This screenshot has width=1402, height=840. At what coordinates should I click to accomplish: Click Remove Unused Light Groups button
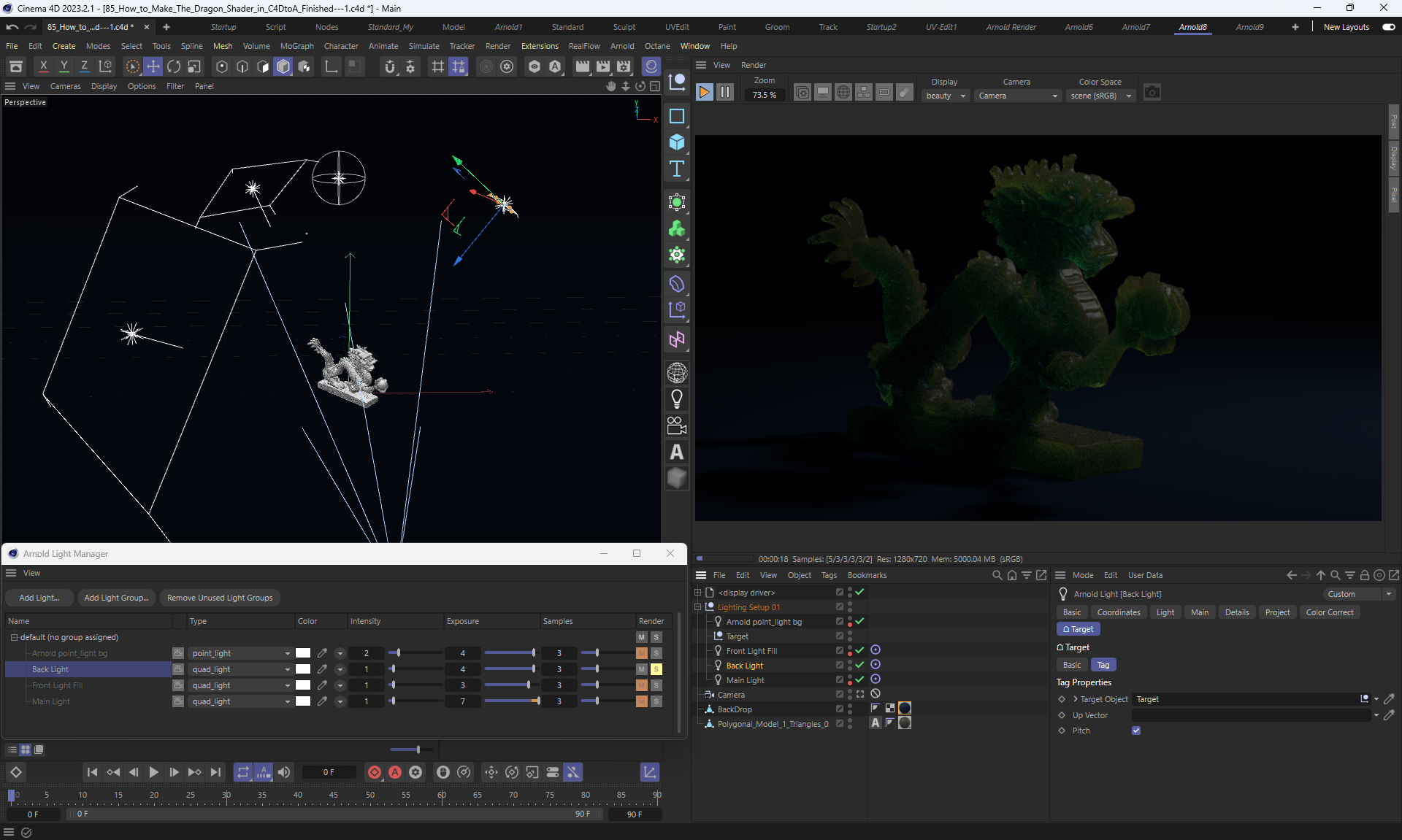pyautogui.click(x=219, y=598)
